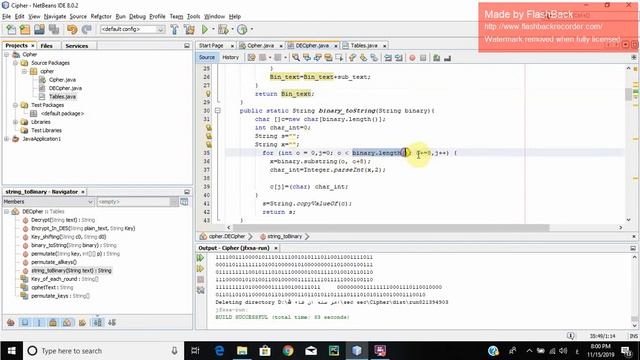Image resolution: width=640 pixels, height=360 pixels.
Task: Click the Re-run green arrows icon in Output
Action: 200,258
